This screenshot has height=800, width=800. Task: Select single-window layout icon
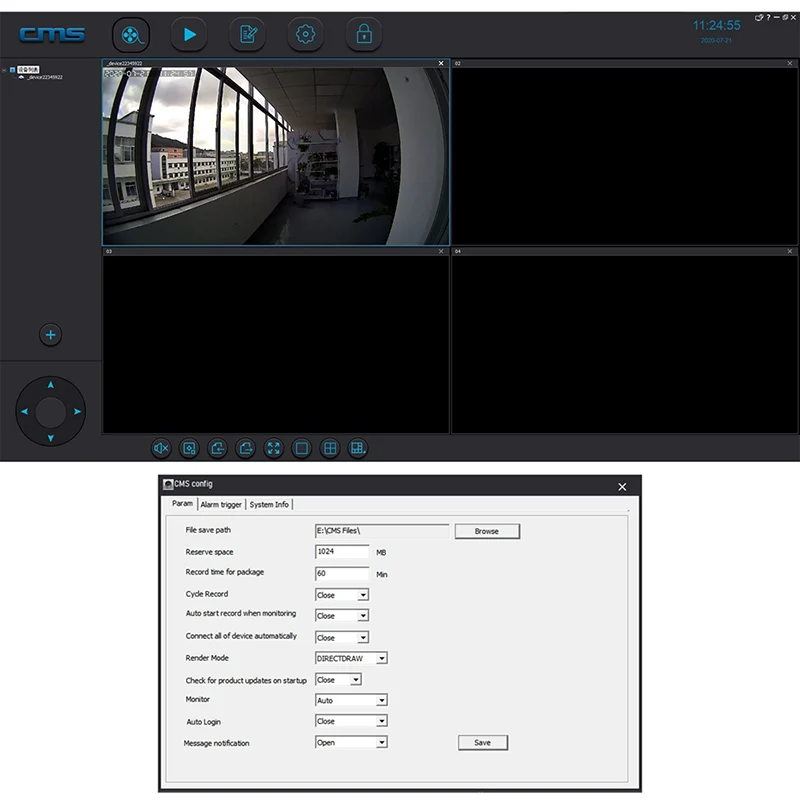coord(301,449)
